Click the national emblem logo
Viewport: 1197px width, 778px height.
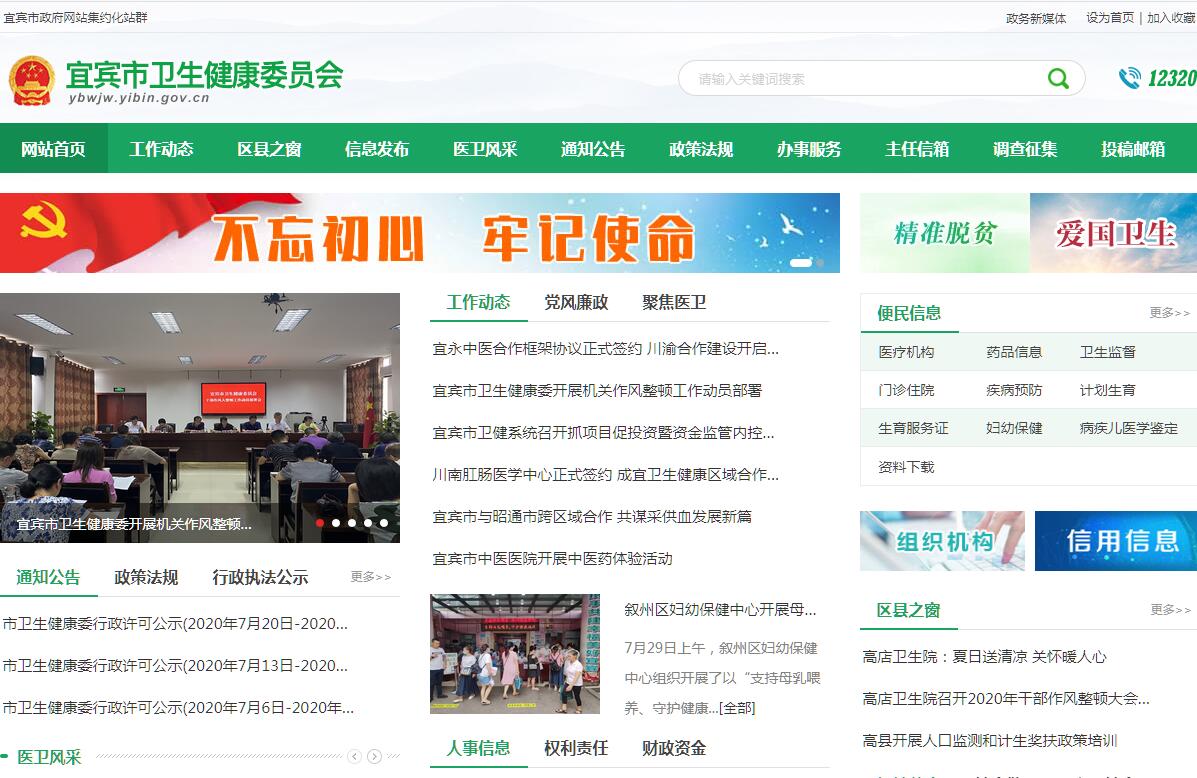32,80
